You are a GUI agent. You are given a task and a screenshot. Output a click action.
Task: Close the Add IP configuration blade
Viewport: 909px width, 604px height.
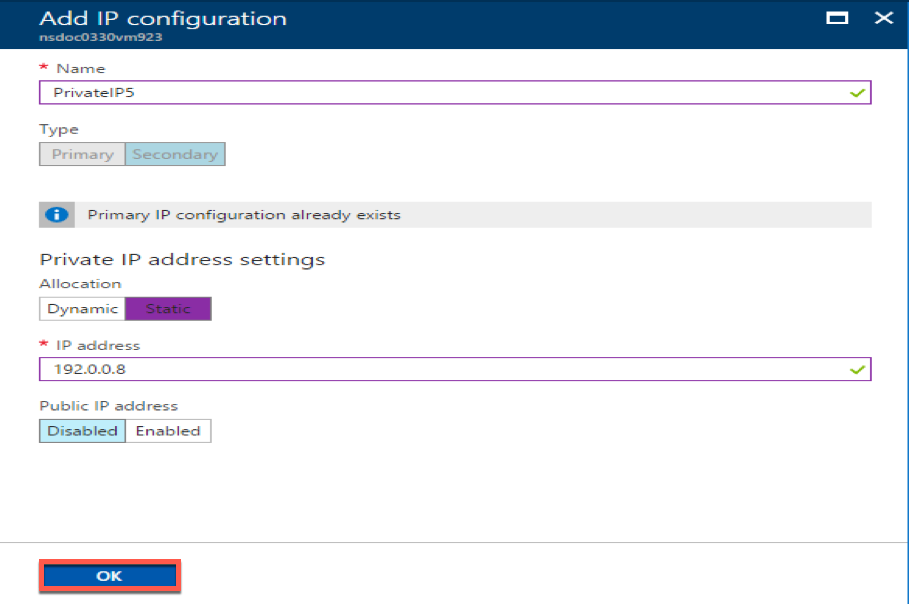click(884, 18)
